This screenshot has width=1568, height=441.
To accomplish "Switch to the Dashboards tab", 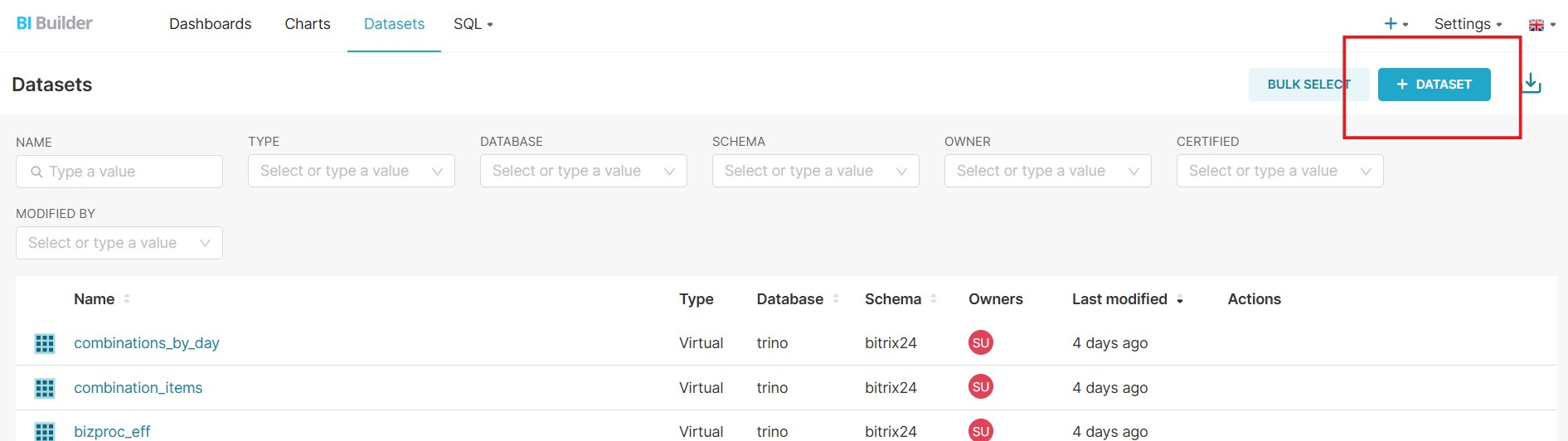I will pos(210,24).
